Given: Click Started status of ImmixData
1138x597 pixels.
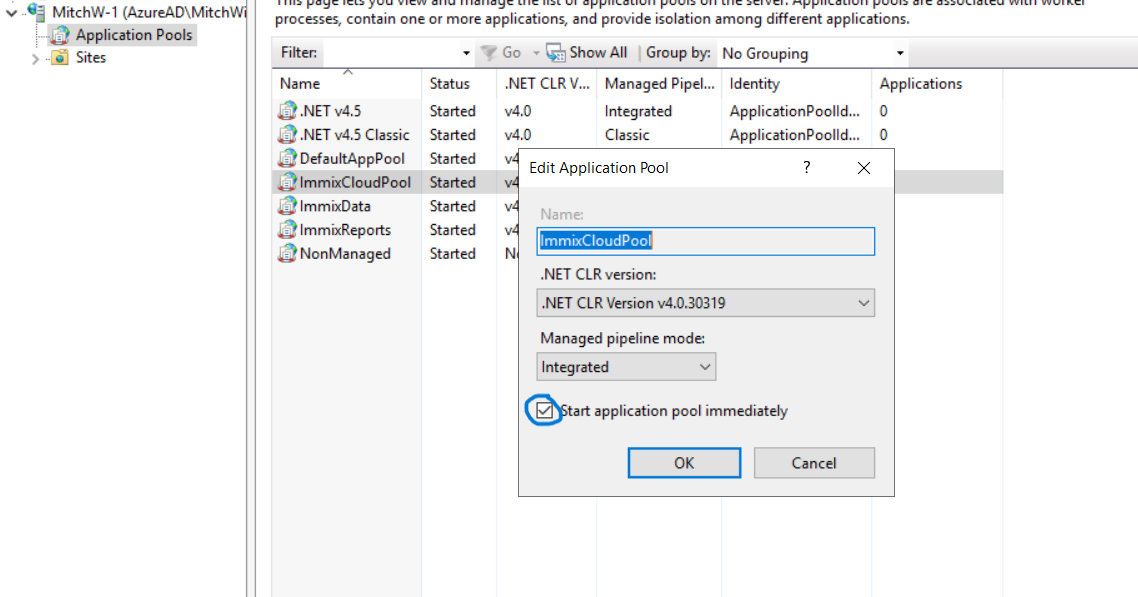Looking at the screenshot, I should (x=452, y=206).
